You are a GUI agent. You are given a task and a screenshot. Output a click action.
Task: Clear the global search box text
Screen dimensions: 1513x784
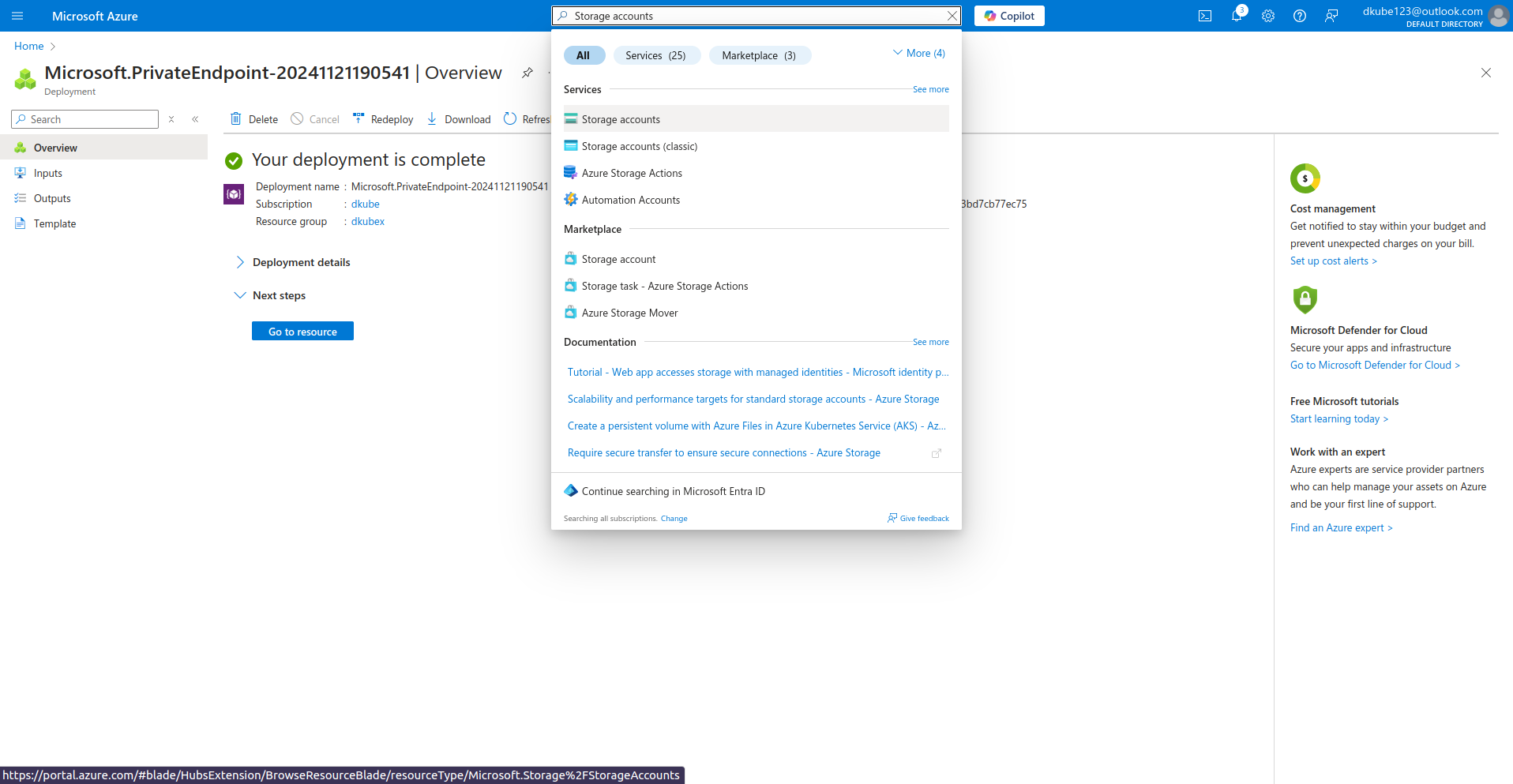(952, 16)
